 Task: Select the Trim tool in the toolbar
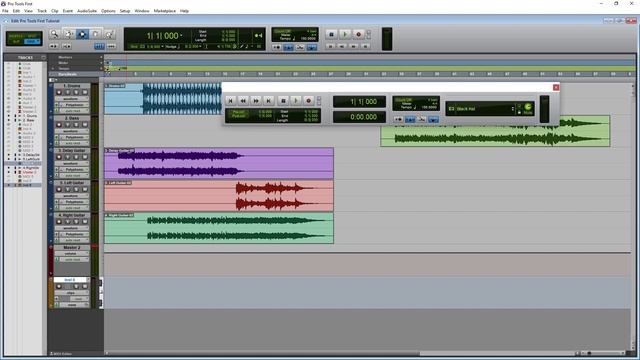pyautogui.click(x=69, y=35)
